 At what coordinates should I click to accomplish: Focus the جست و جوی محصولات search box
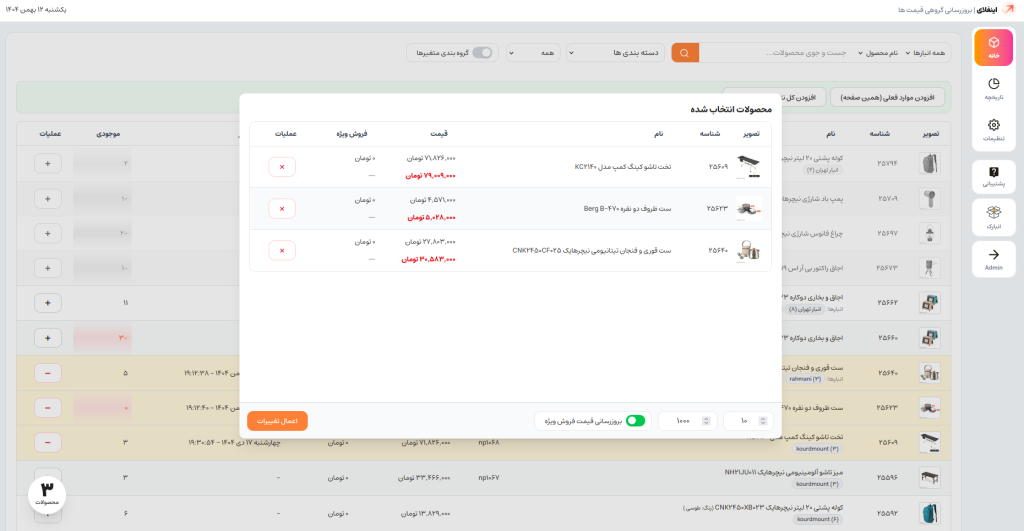777,53
